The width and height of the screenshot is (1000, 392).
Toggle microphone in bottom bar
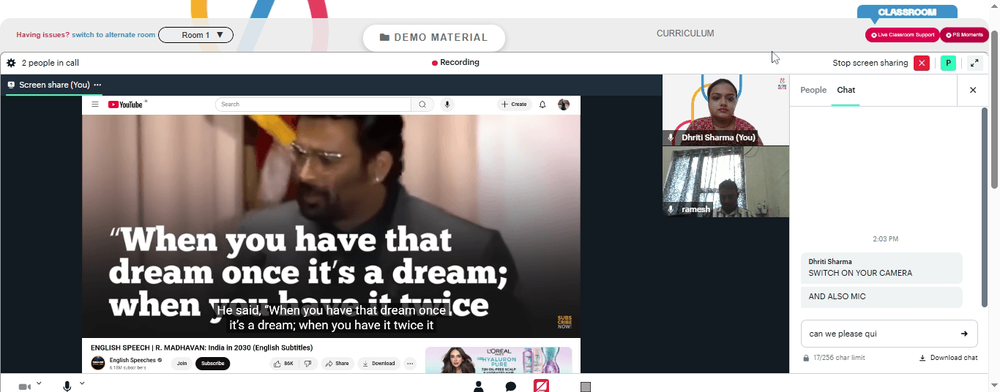pos(67,386)
